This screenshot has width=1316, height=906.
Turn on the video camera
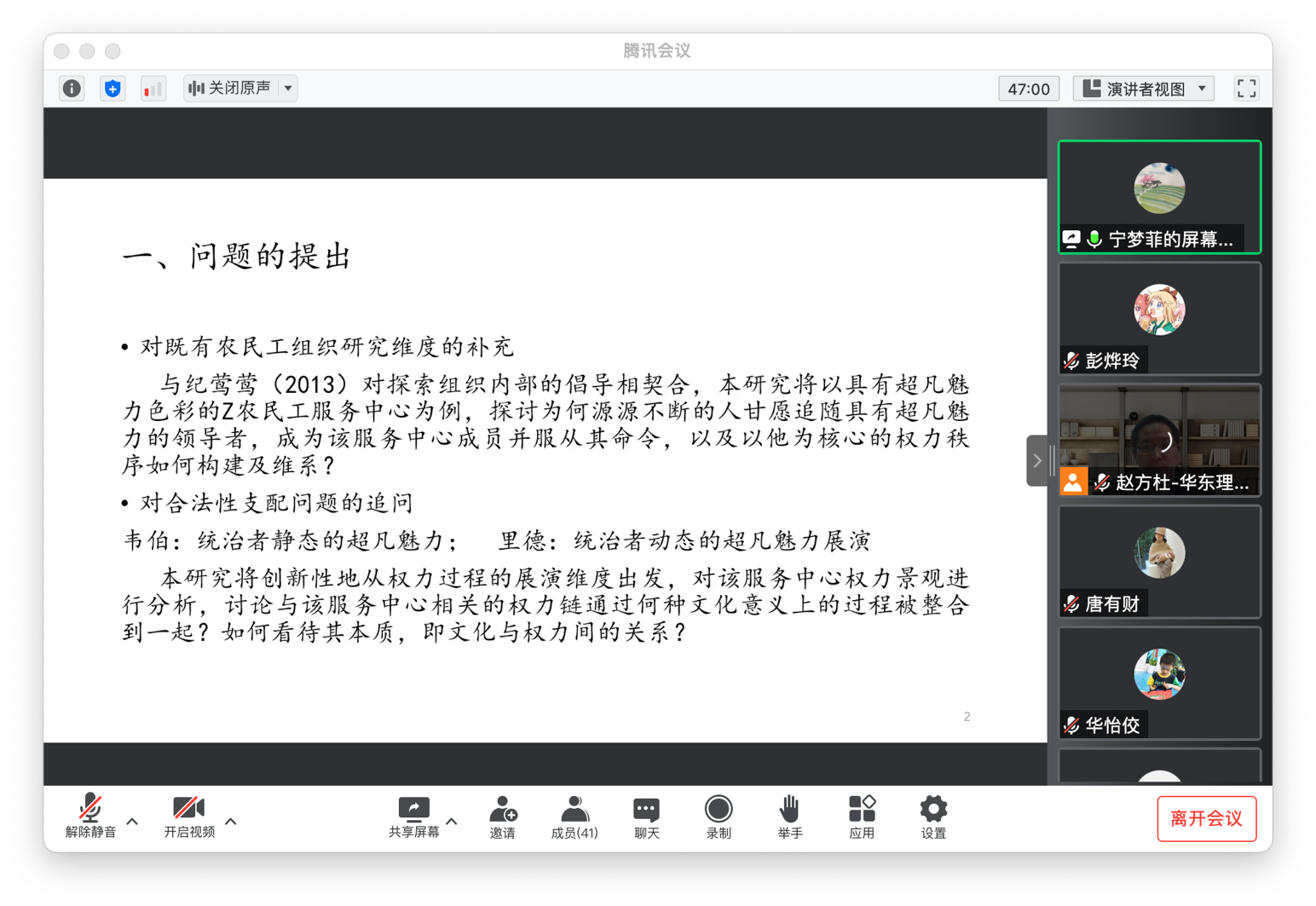[x=188, y=817]
